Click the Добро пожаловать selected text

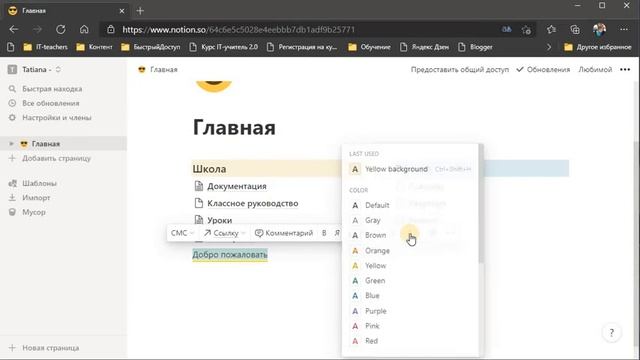(230, 255)
